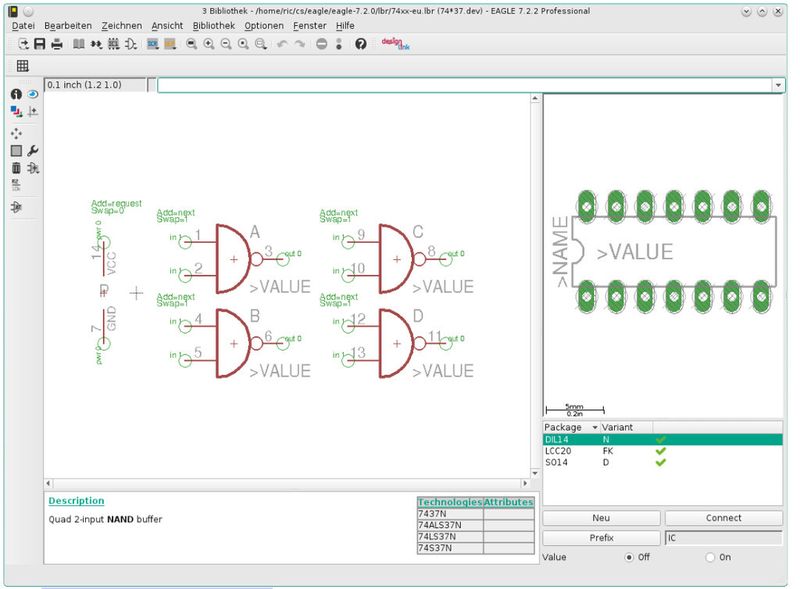800x589 pixels.
Task: Undo the last action
Action: pos(282,44)
